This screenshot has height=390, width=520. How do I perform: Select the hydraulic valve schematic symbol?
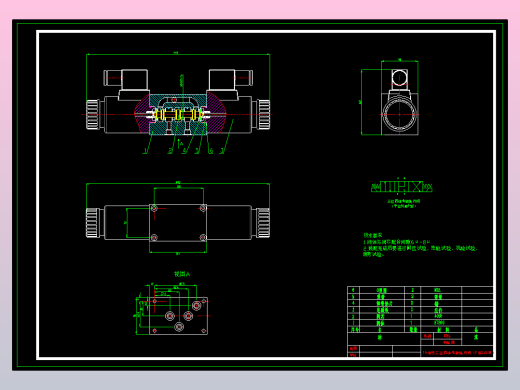[x=402, y=187]
